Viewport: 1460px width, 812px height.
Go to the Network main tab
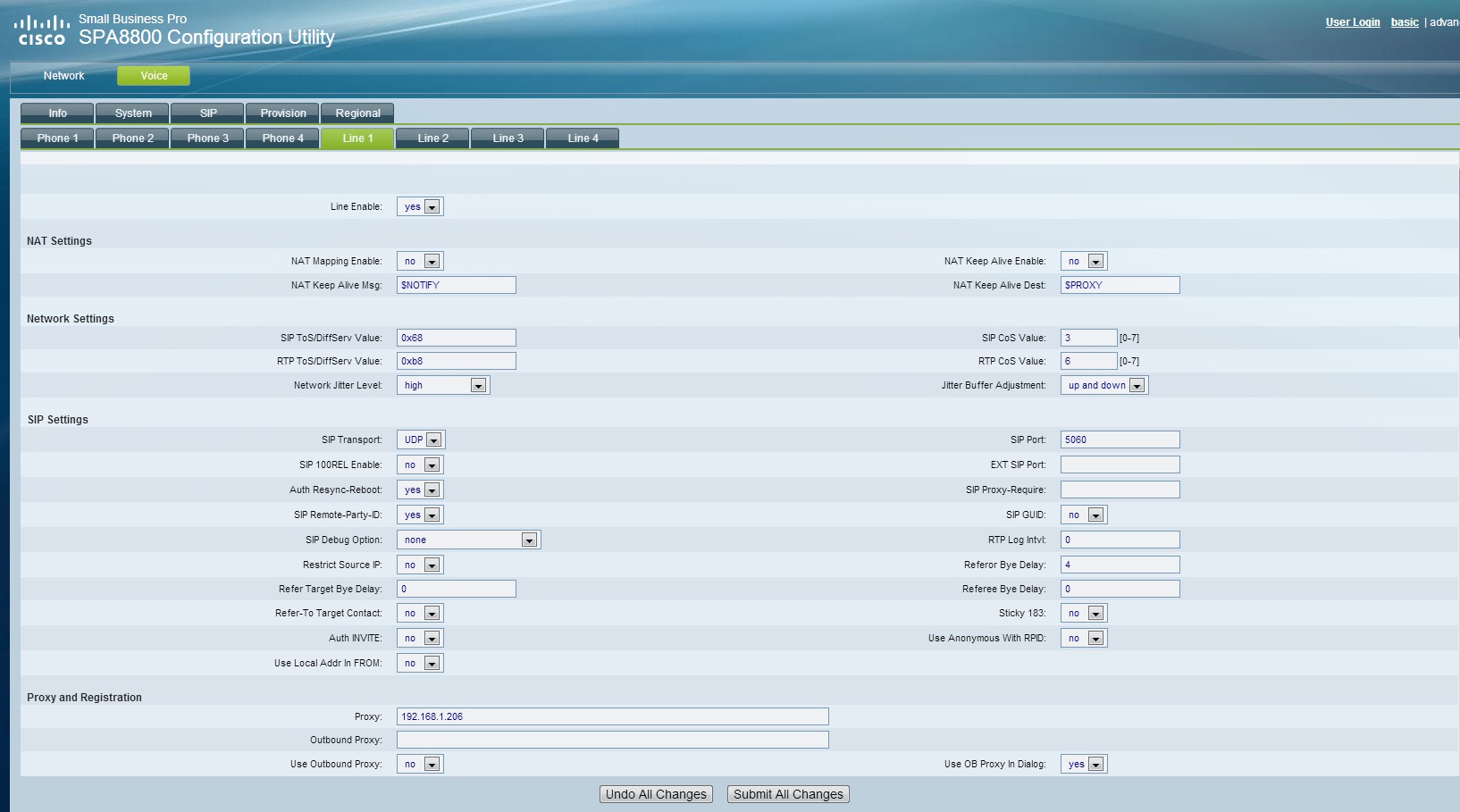tap(63, 76)
